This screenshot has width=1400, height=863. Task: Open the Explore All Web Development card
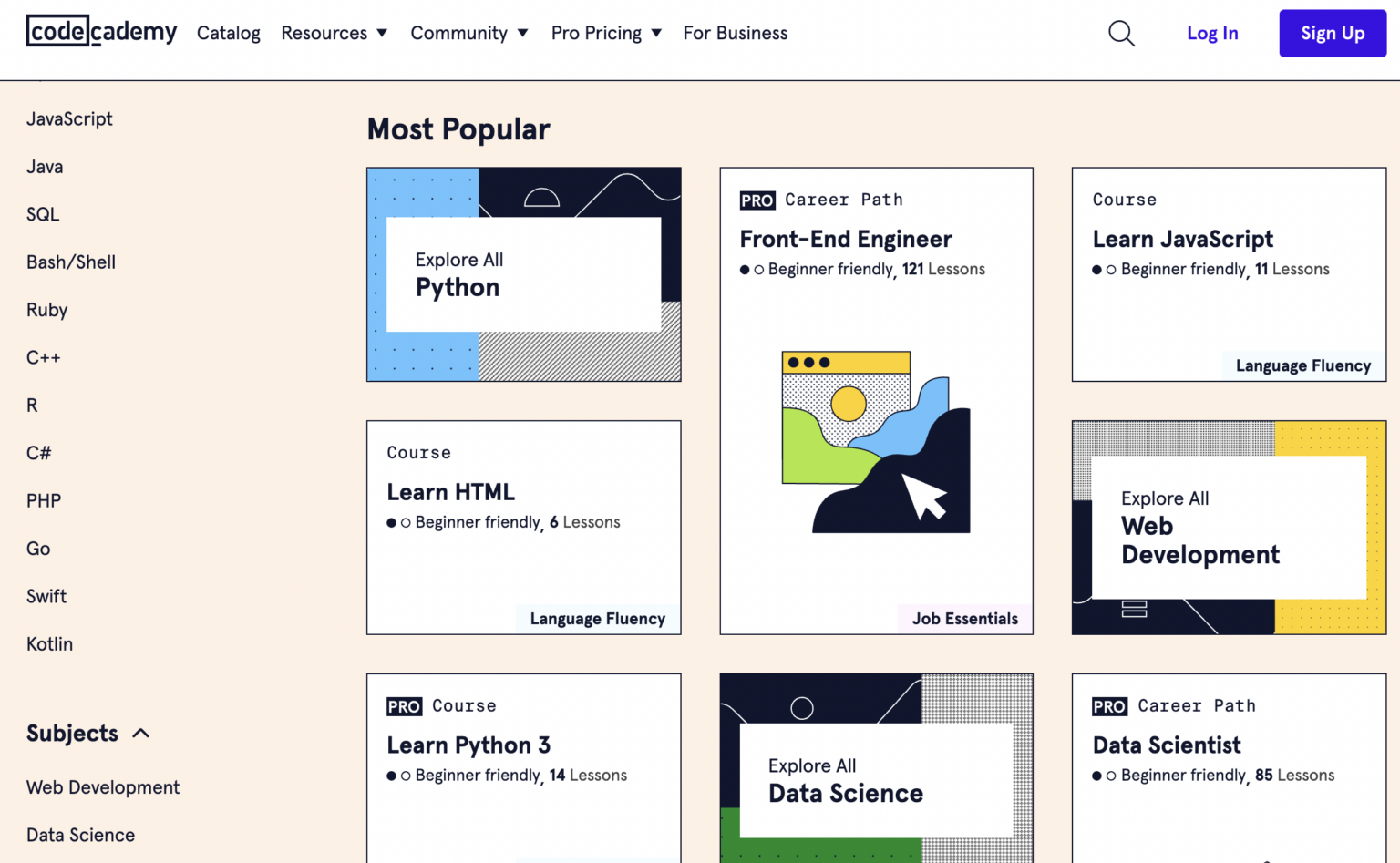(x=1228, y=527)
